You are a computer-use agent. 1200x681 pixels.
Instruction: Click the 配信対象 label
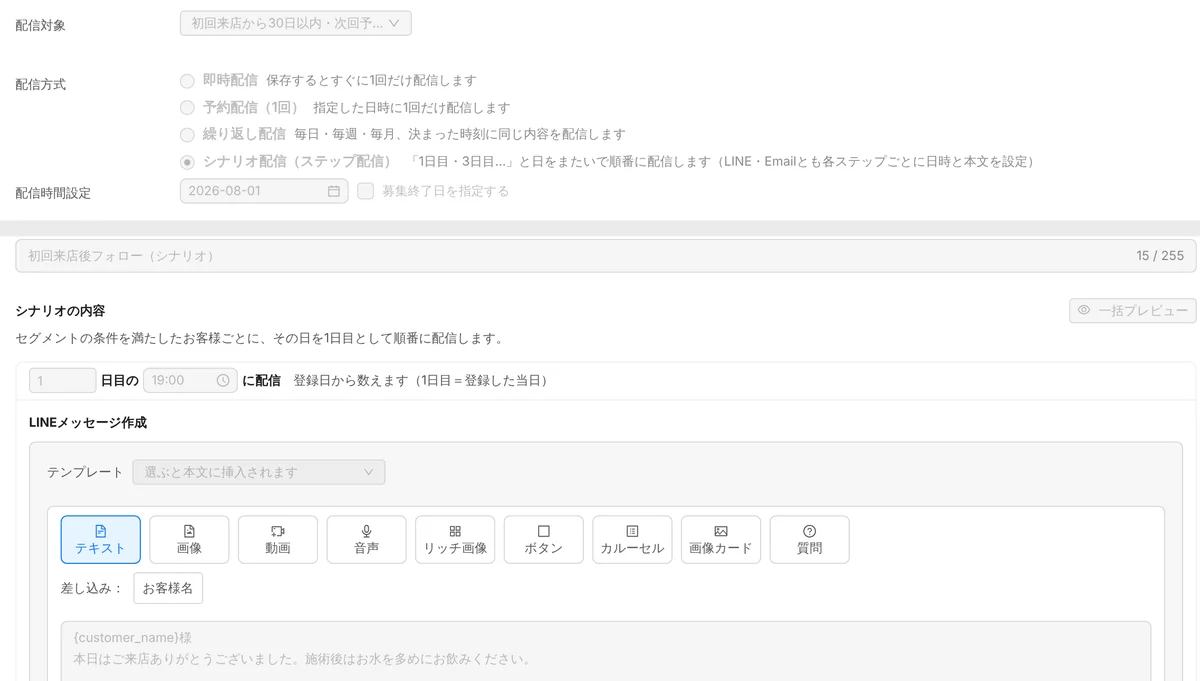(x=41, y=25)
